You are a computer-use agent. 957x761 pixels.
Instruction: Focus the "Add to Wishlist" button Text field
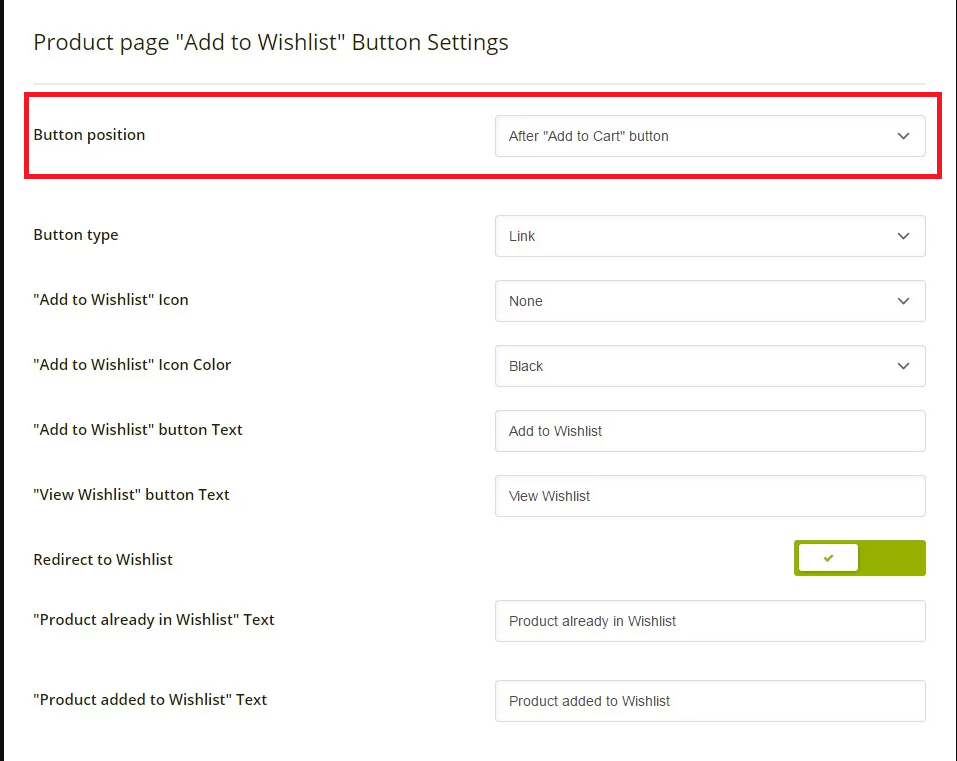pyautogui.click(x=710, y=431)
